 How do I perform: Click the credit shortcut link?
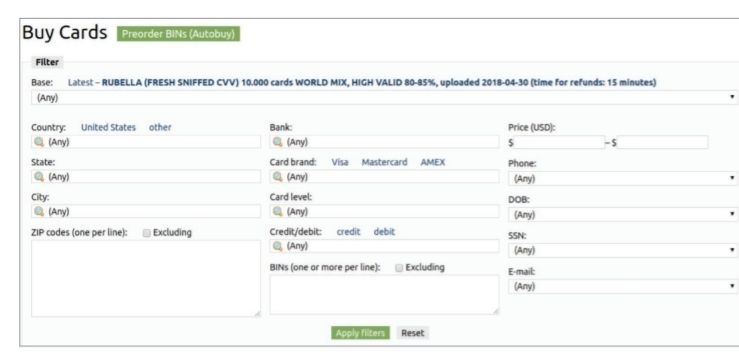pyautogui.click(x=348, y=232)
